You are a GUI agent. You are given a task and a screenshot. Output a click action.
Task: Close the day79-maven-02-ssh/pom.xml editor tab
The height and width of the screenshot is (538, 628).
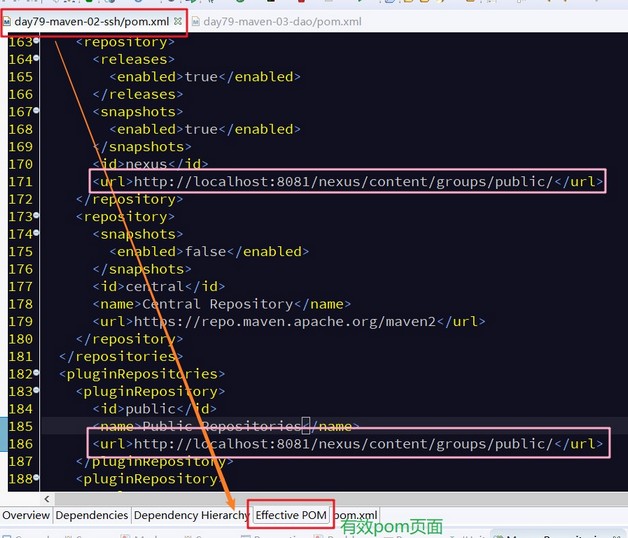pos(178,21)
